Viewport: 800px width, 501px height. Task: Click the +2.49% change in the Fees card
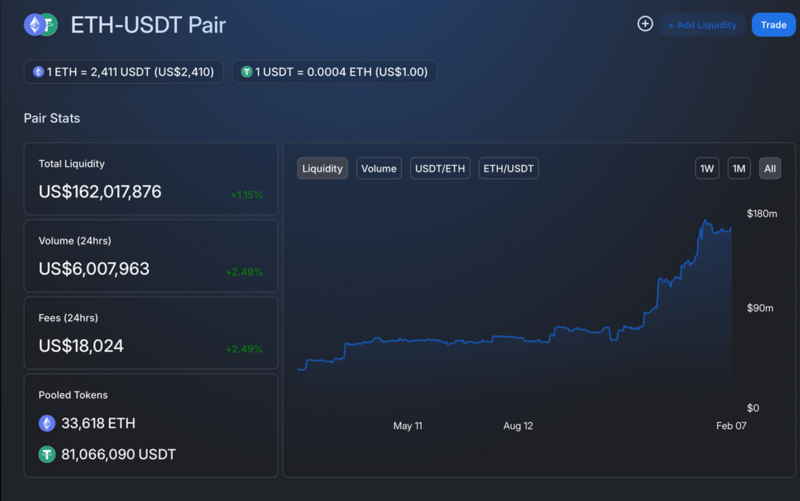tap(244, 349)
